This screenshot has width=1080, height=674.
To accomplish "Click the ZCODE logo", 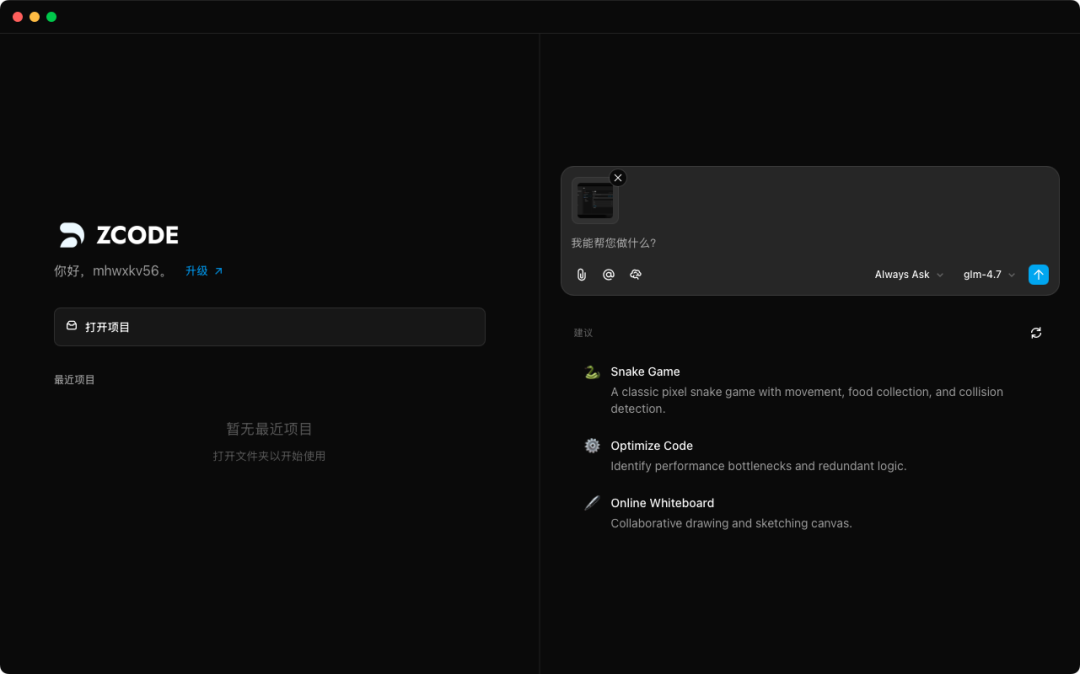I will 118,235.
